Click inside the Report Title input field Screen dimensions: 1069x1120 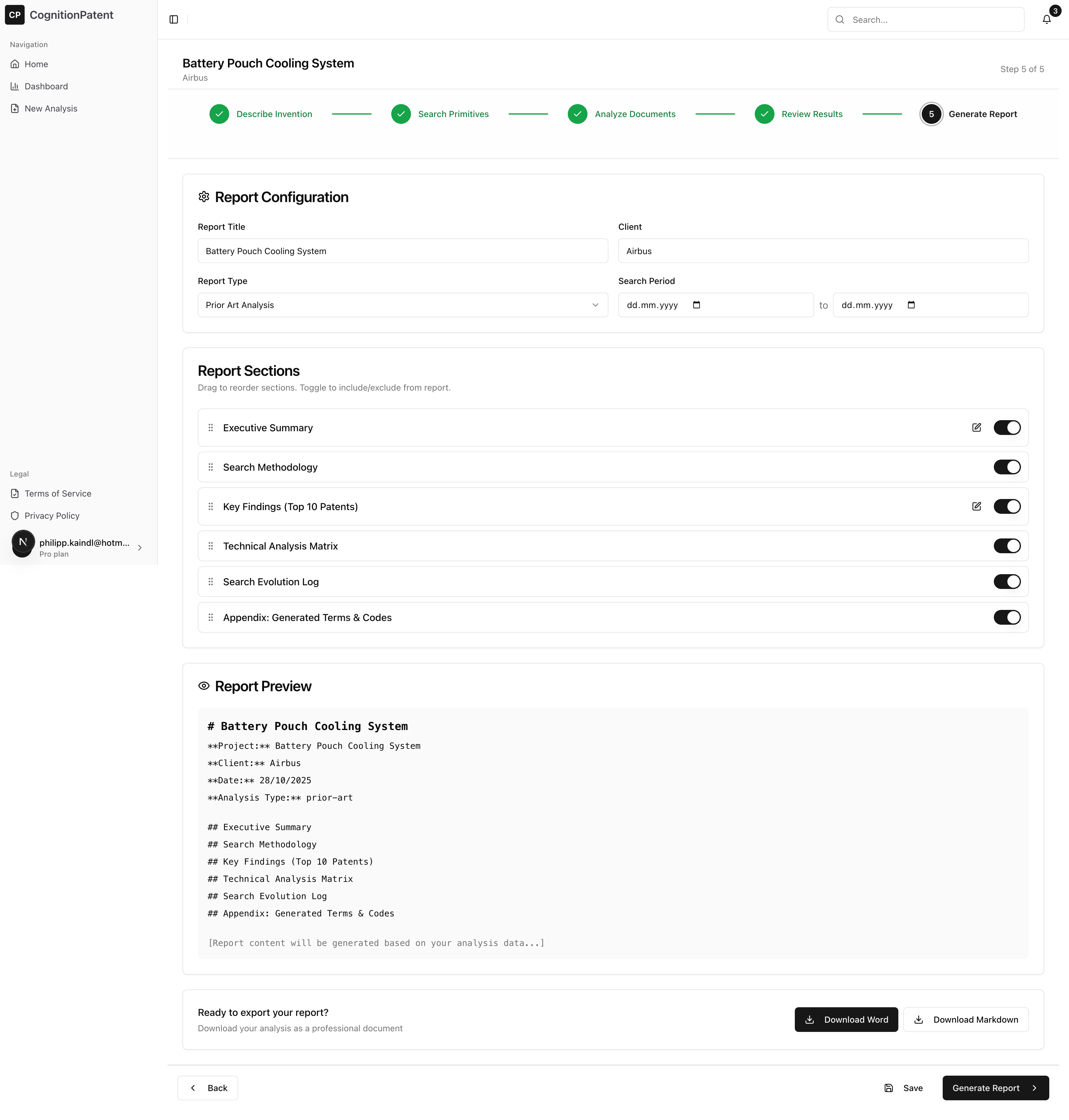coord(402,251)
